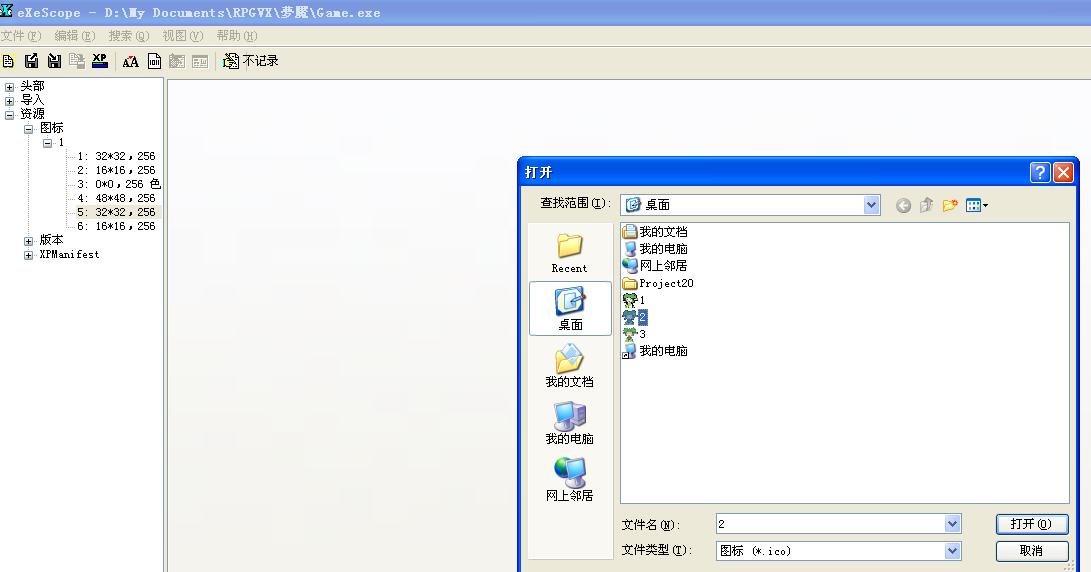Click the greyed dialog editor icon
Screen dimensions: 1091x572
[177, 61]
